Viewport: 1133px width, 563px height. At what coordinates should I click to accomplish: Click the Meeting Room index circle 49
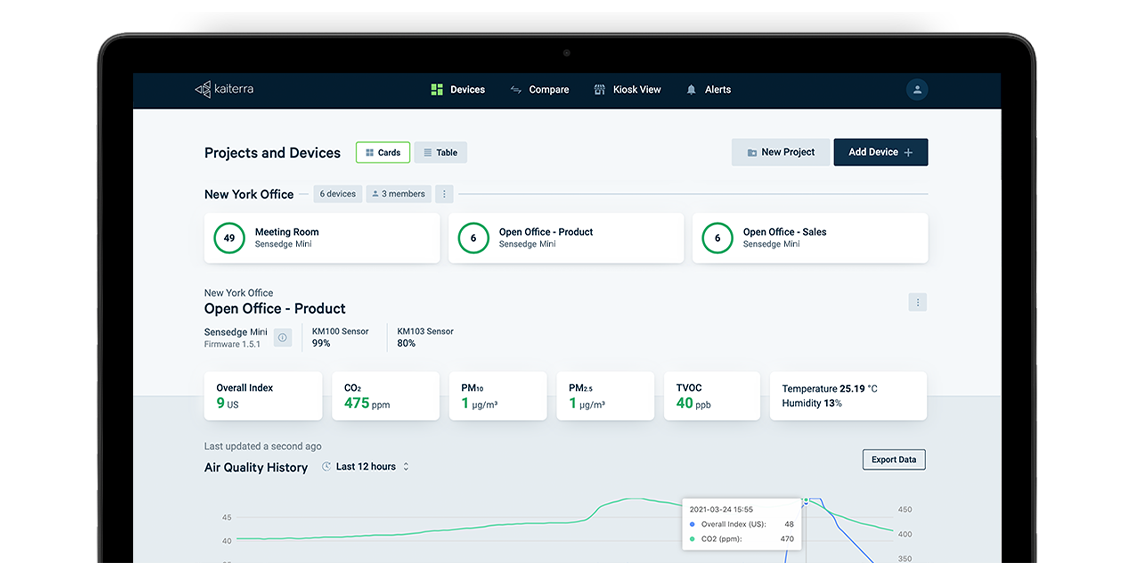point(229,238)
